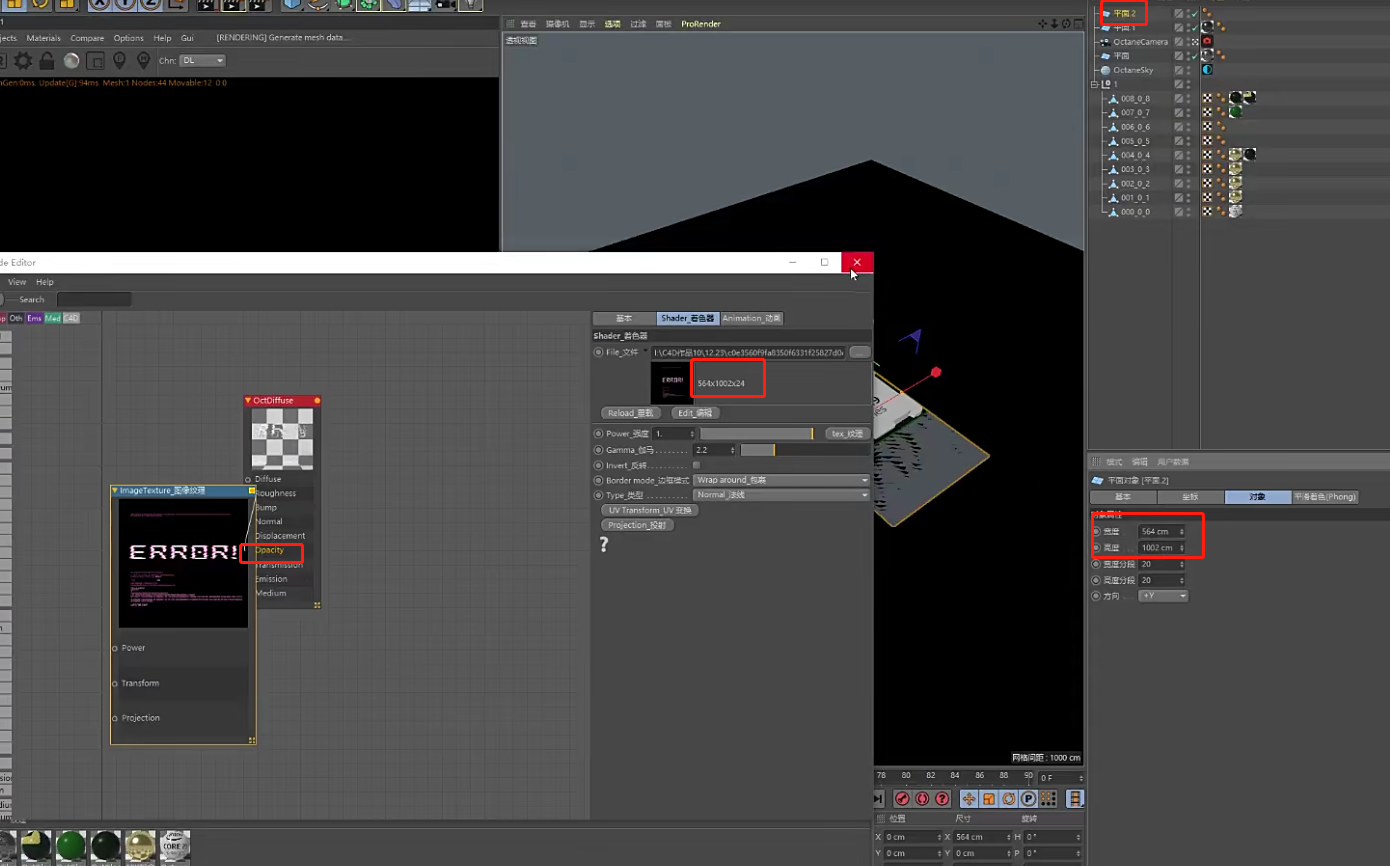
Task: Open Type Normal dropdown
Action: (x=782, y=495)
